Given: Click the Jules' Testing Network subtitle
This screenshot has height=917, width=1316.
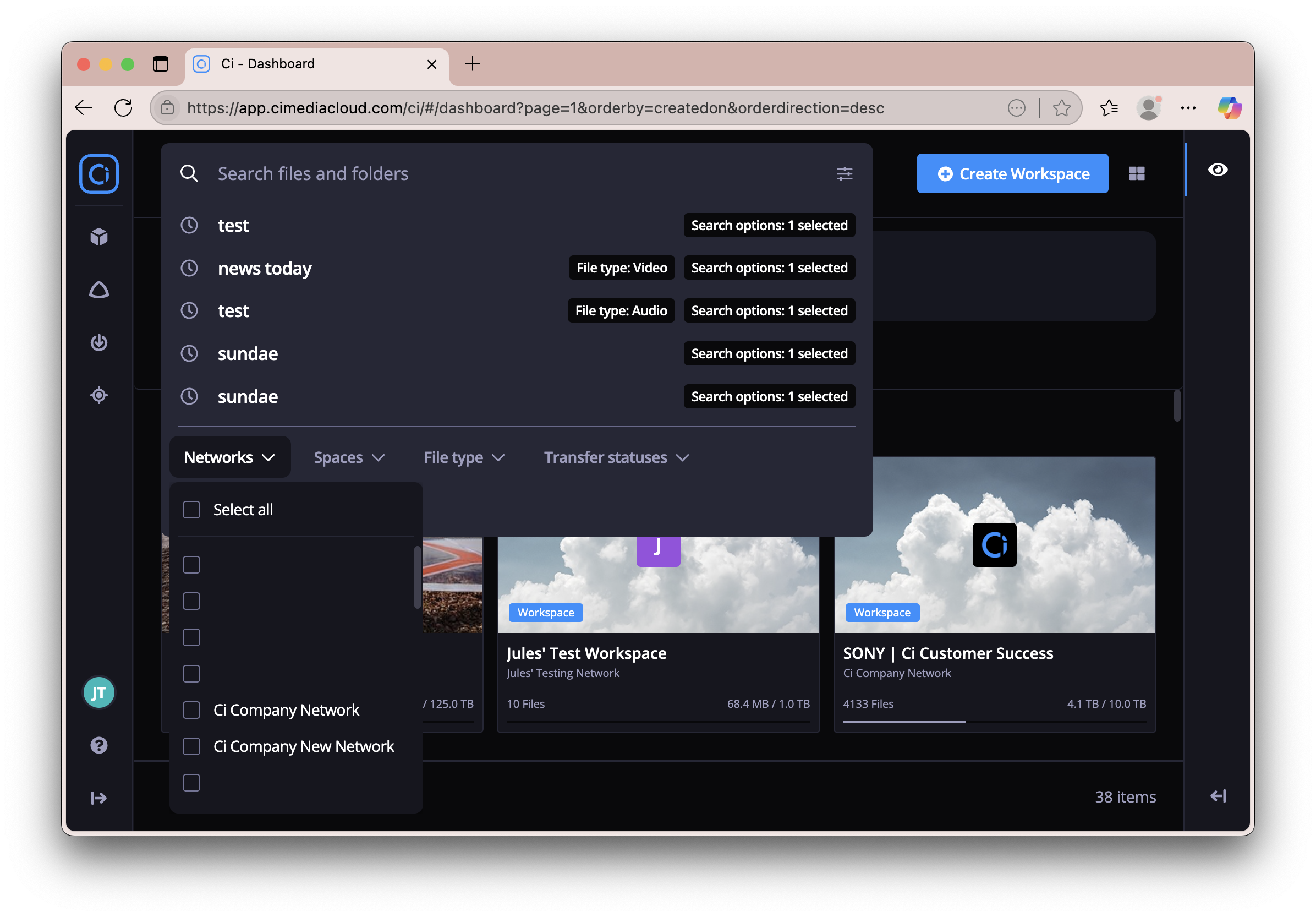Looking at the screenshot, I should pos(563,673).
